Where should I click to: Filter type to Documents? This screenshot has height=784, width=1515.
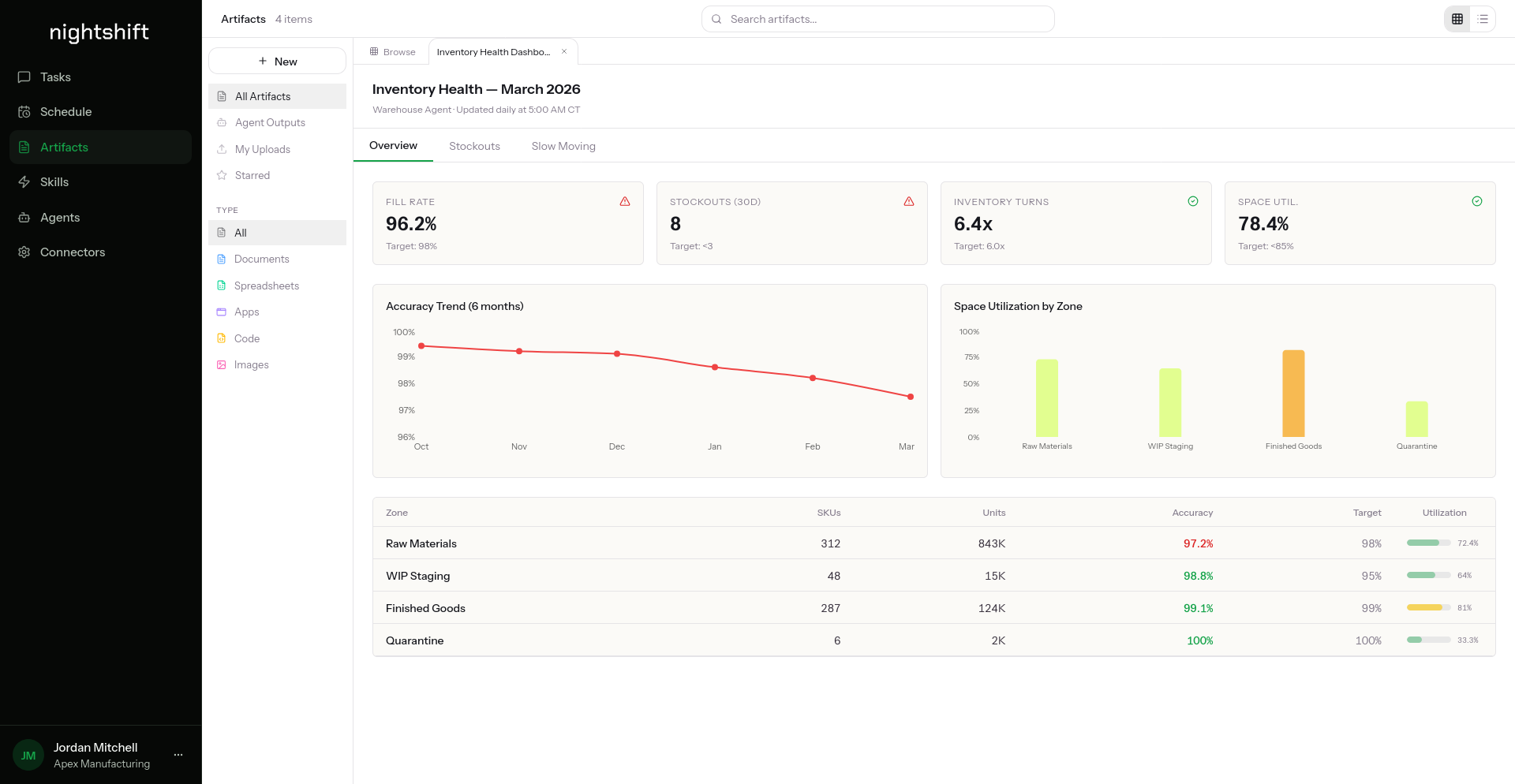tap(277, 259)
